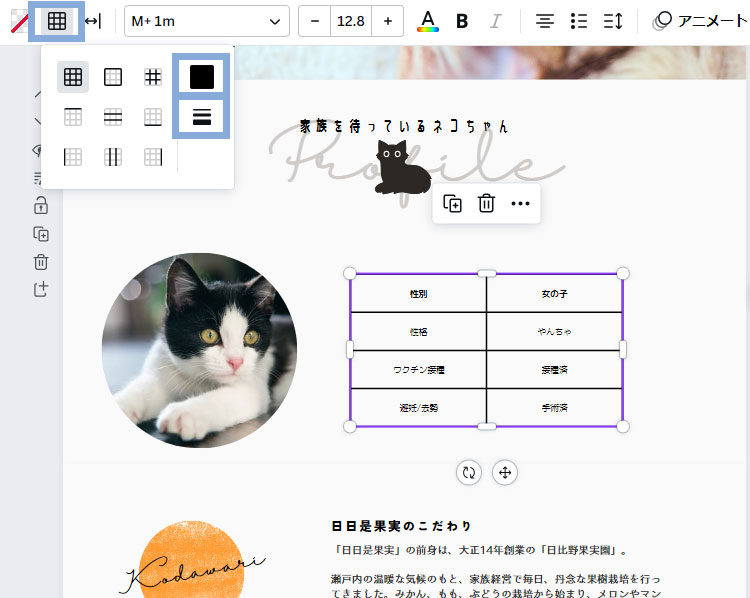Image resolution: width=750 pixels, height=598 pixels.
Task: Increase font size with plus button
Action: click(x=387, y=22)
